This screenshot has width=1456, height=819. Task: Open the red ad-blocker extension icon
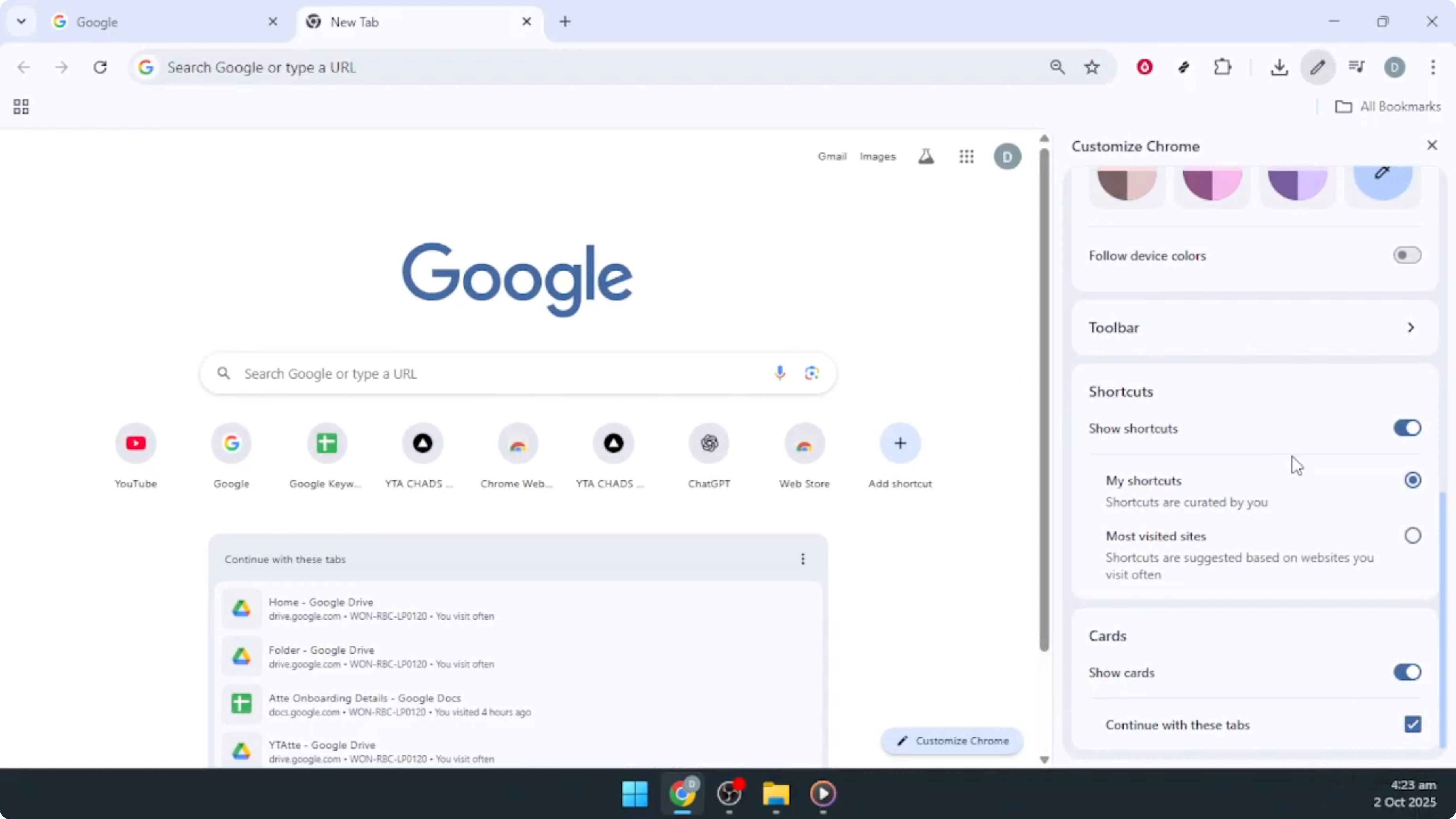coord(1144,67)
